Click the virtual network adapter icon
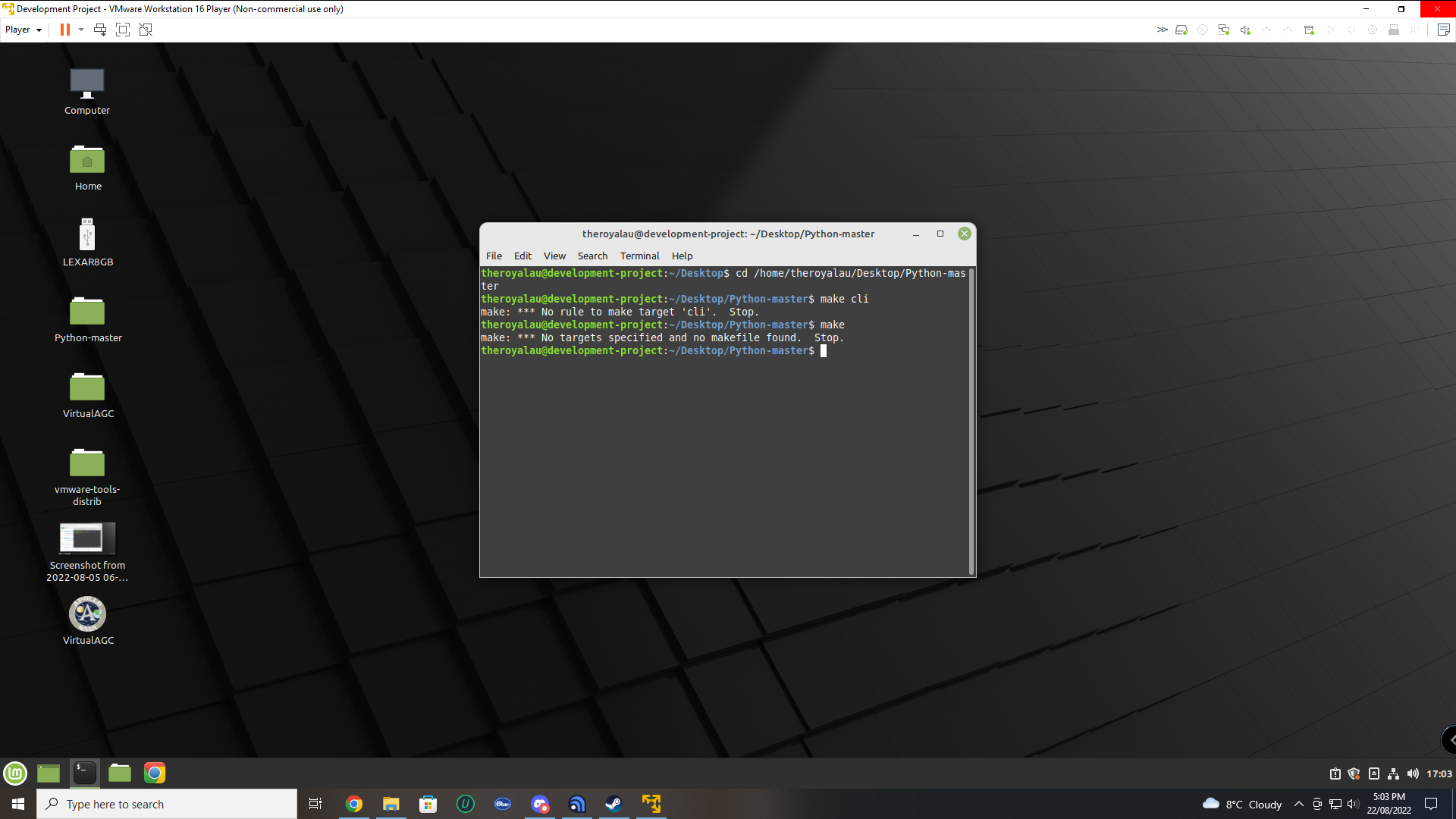 (x=1224, y=30)
